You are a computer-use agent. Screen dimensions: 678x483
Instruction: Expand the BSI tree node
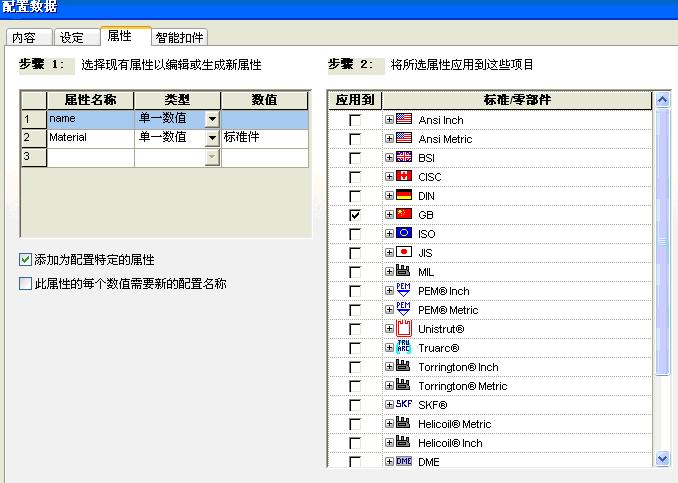click(389, 157)
